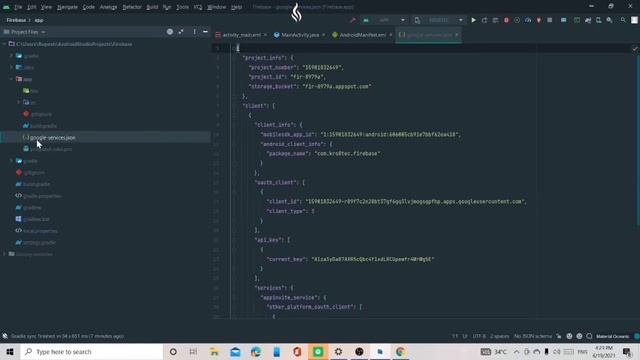Click the Windows Start button
Viewport: 640px width, 360px height.
click(10, 351)
